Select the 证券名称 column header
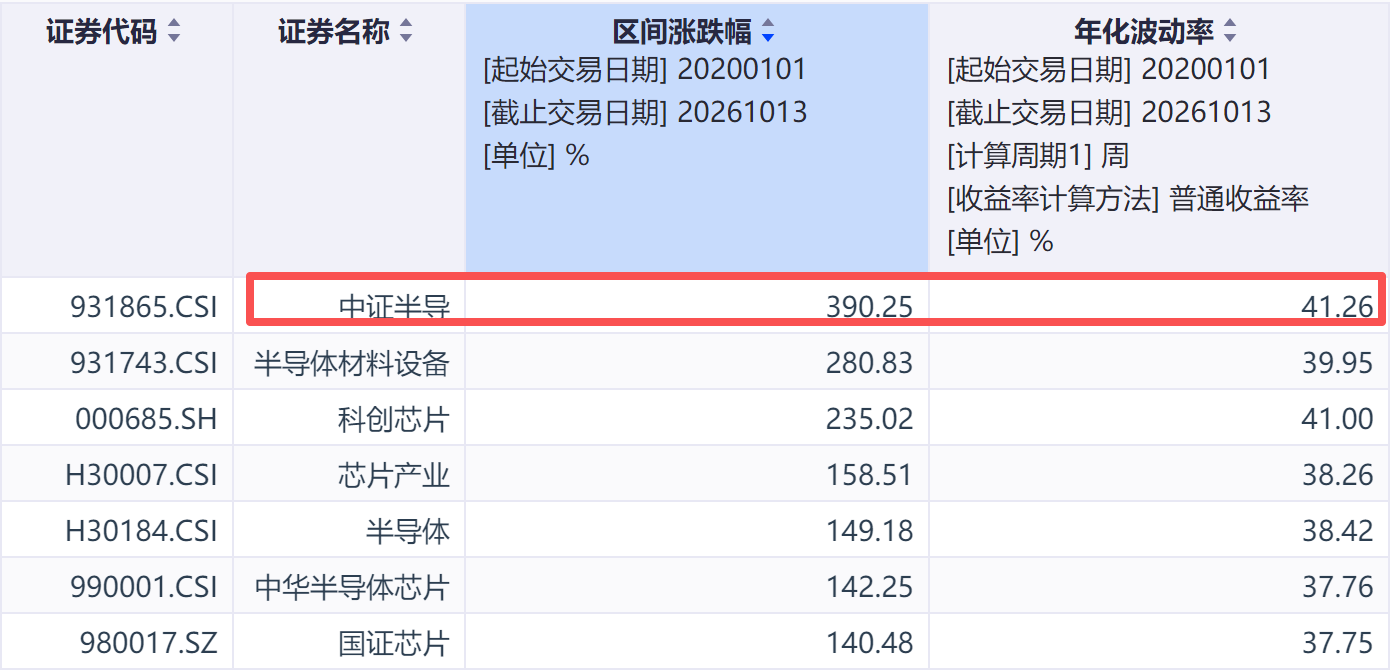This screenshot has width=1390, height=670. [334, 32]
